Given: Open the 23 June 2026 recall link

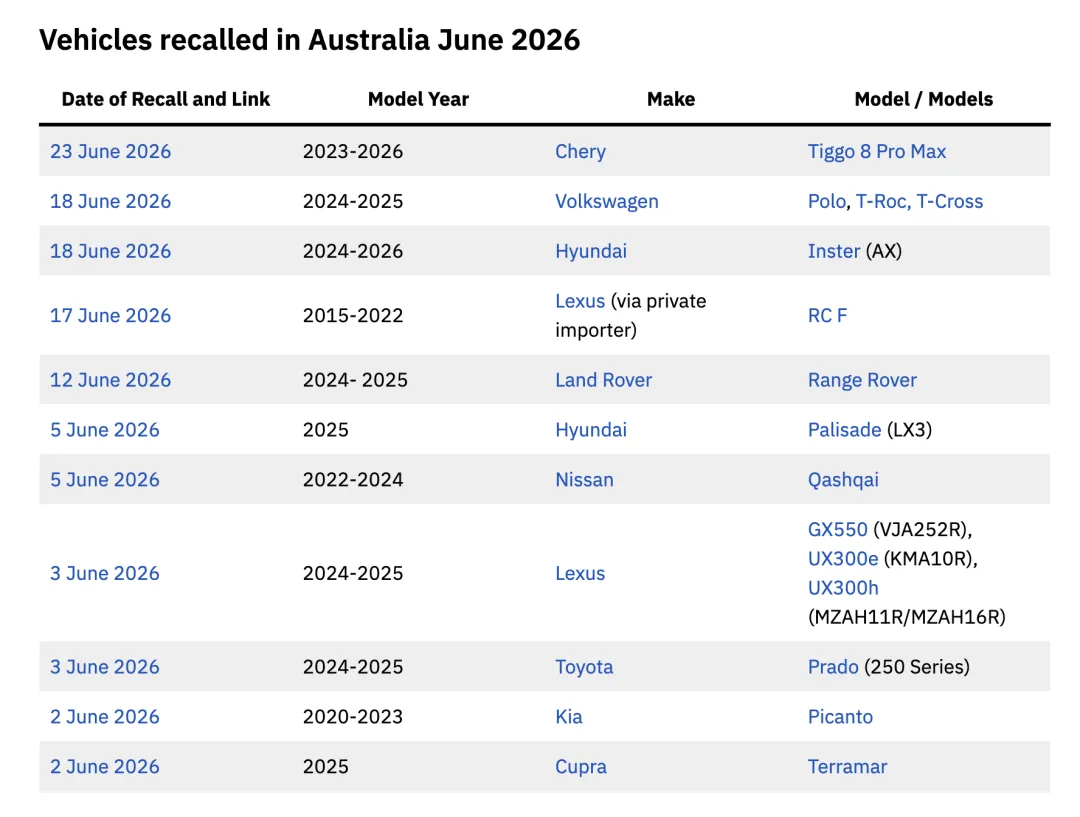Looking at the screenshot, I should (x=110, y=152).
